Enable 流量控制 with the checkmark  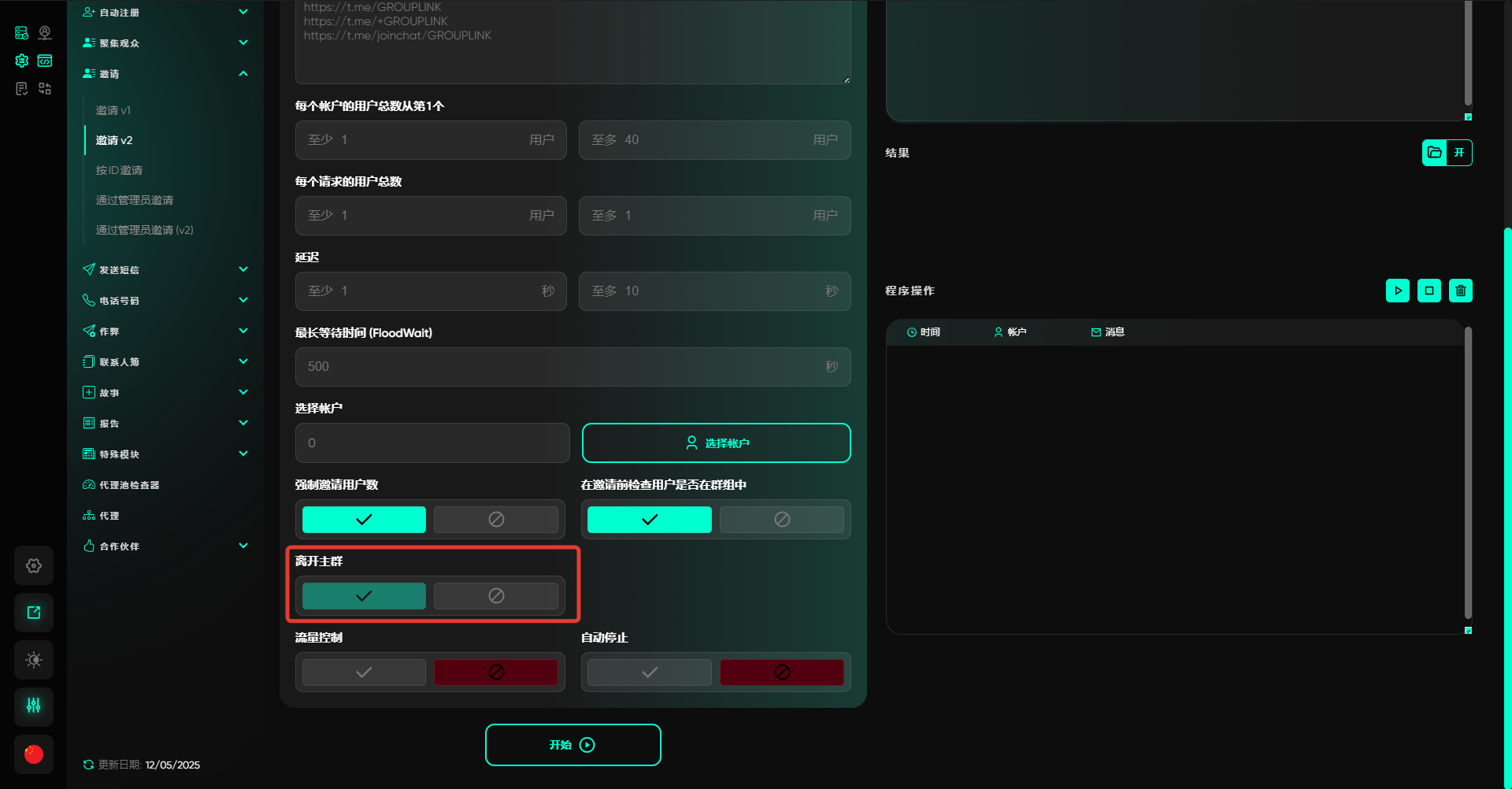364,672
